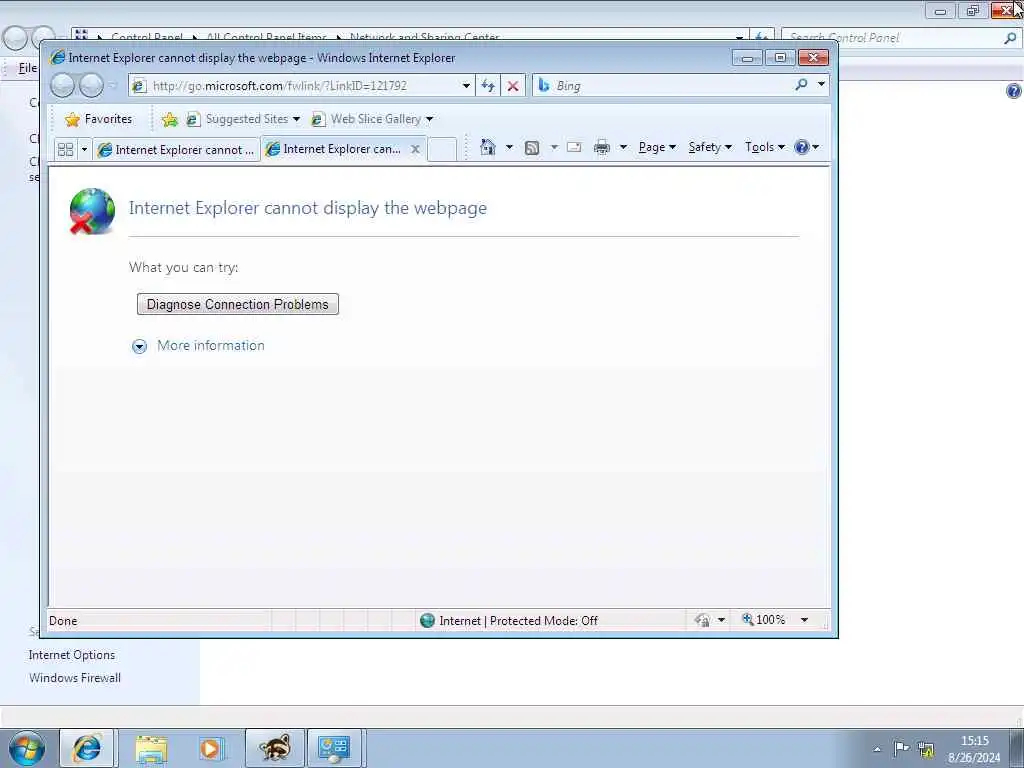Expand search provider dropdown arrow
The height and width of the screenshot is (768, 1024).
pyautogui.click(x=821, y=84)
